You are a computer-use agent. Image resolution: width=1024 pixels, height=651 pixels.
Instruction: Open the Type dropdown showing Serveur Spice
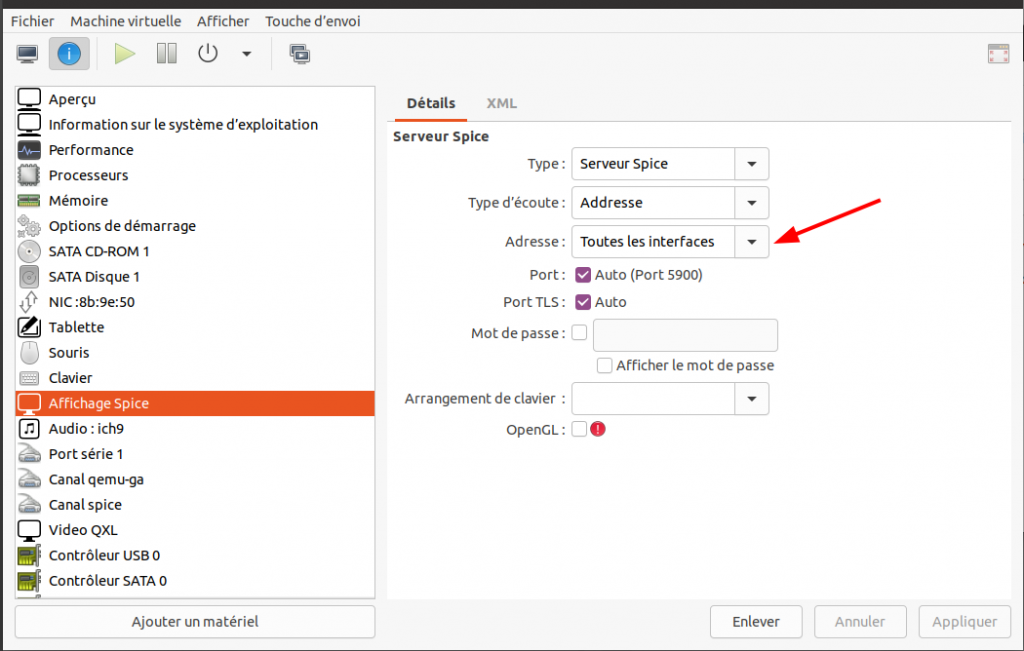(x=670, y=164)
